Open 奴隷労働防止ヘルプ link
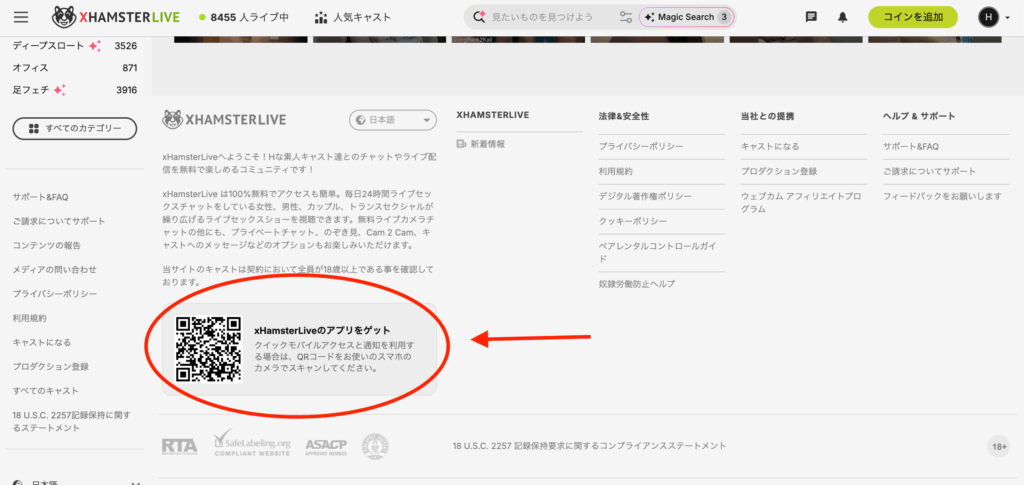1024x485 pixels. point(637,284)
